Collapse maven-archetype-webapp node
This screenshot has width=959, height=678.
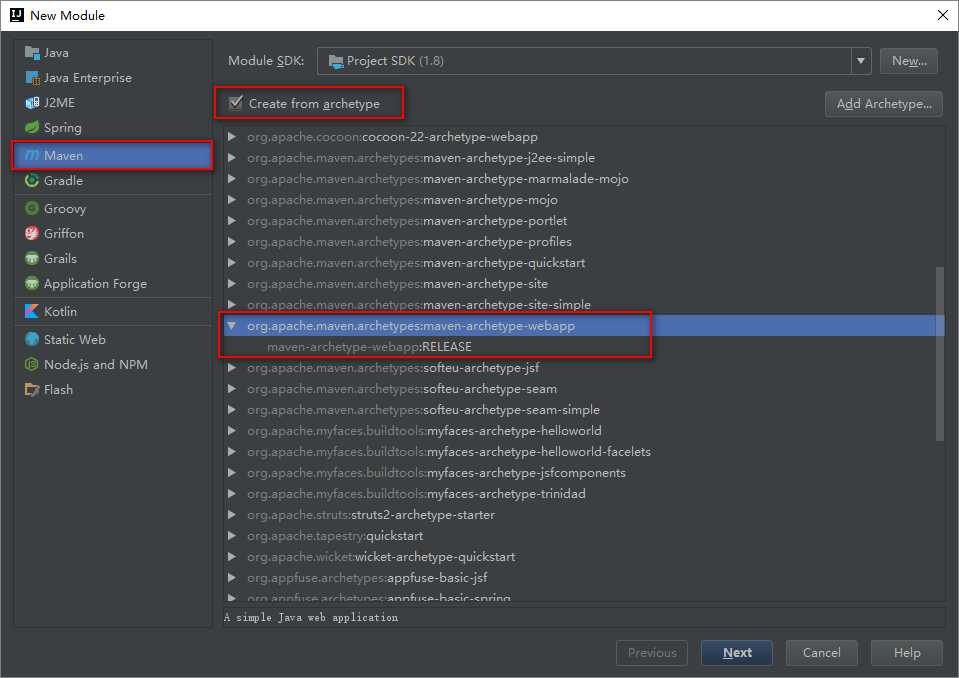click(x=232, y=325)
